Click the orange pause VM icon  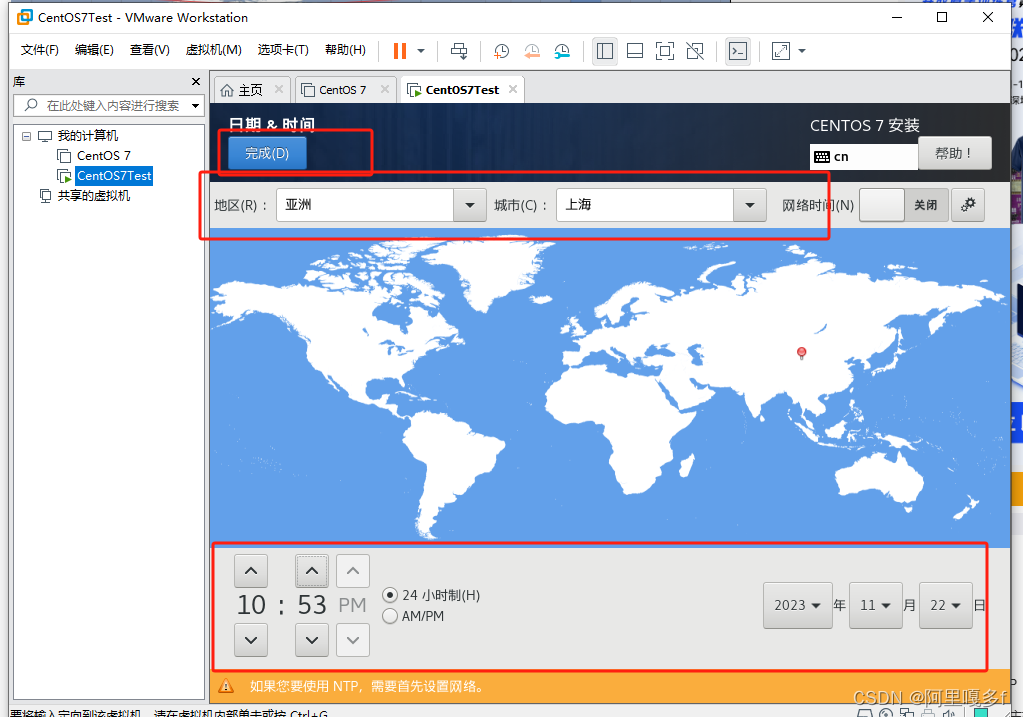[400, 51]
